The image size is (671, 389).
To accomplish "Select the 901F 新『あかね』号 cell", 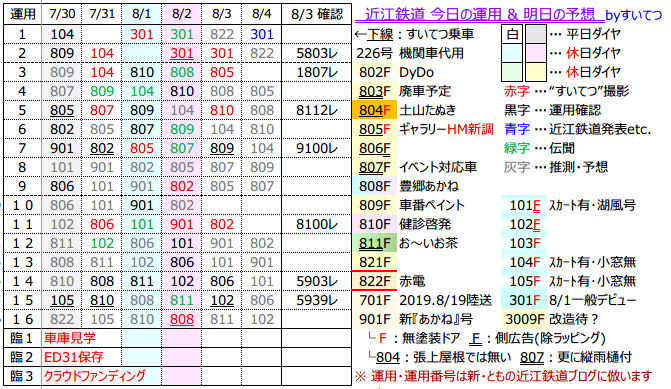I will tap(375, 319).
